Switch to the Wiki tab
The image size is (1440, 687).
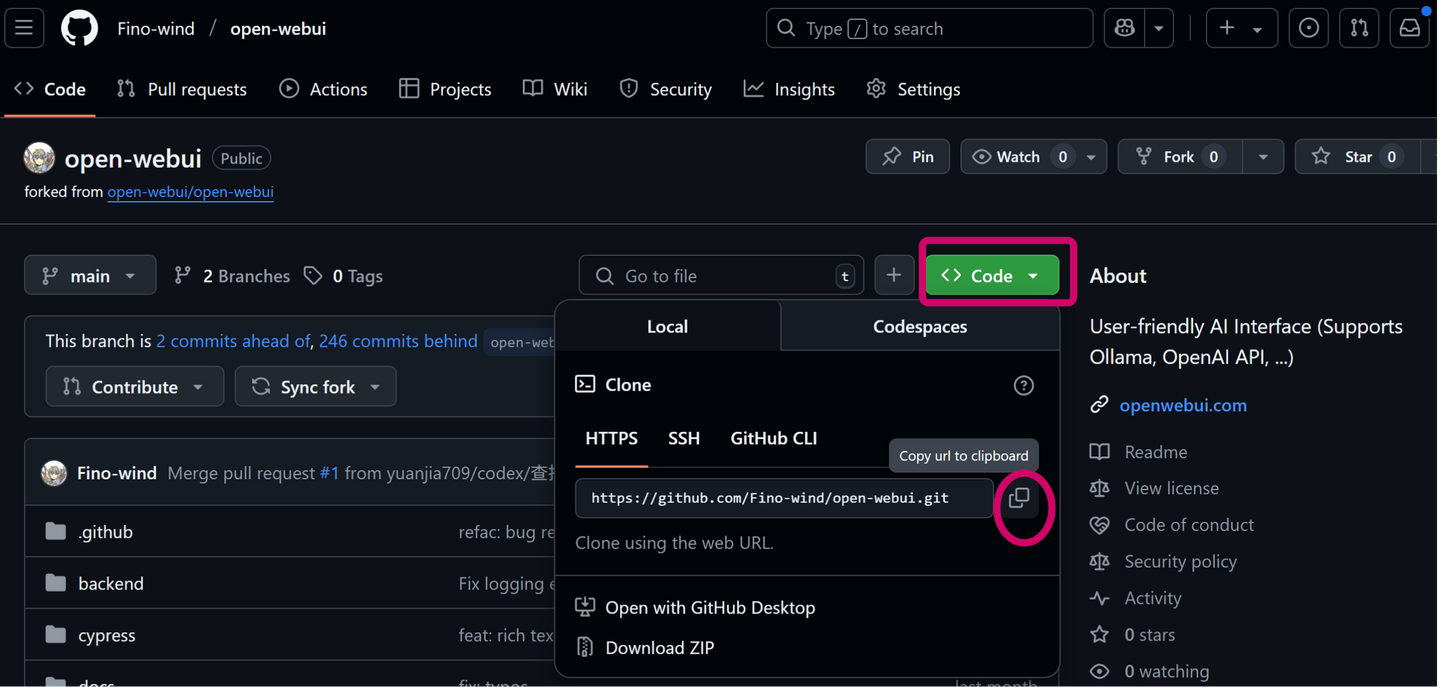(555, 89)
